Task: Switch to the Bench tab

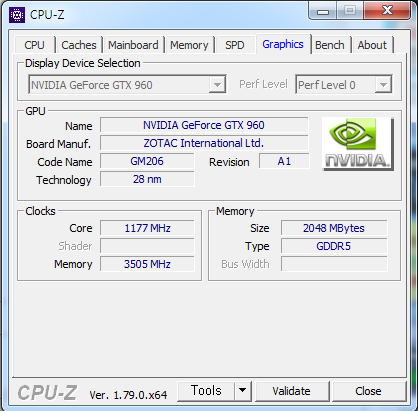Action: (330, 45)
